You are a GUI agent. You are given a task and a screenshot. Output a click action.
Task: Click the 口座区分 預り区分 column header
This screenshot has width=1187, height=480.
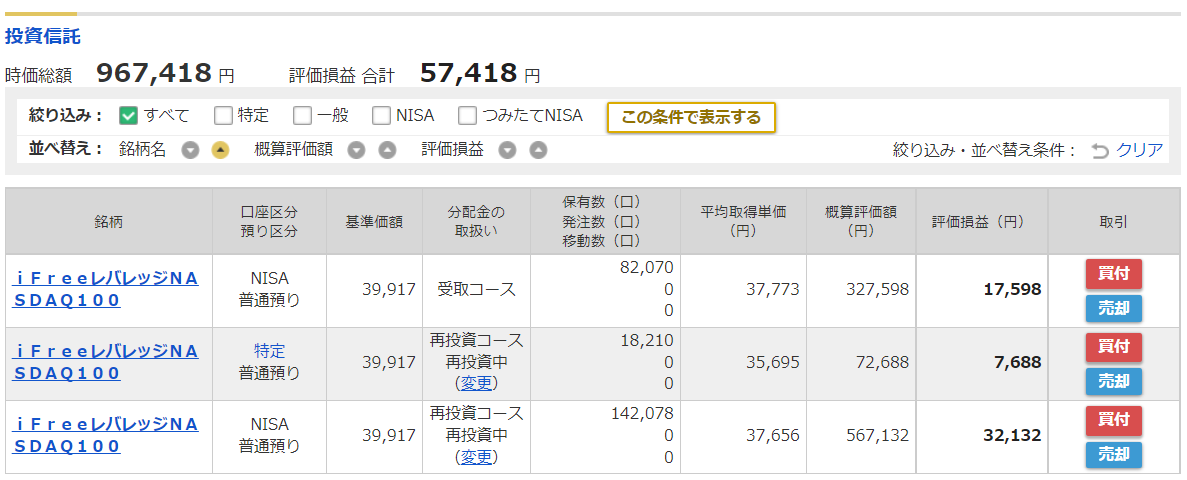[269, 222]
